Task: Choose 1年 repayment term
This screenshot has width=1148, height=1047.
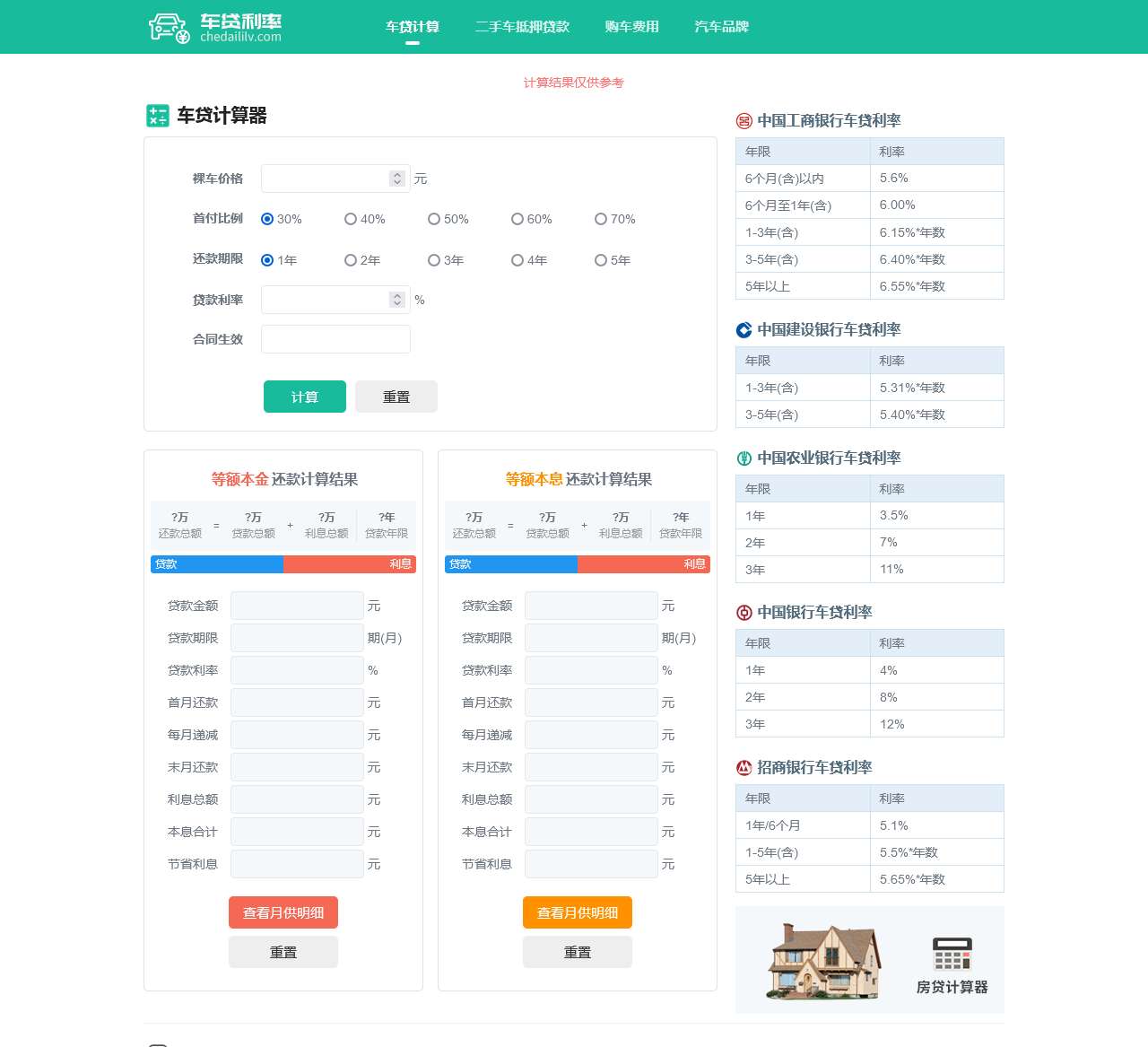Action: coord(267,260)
